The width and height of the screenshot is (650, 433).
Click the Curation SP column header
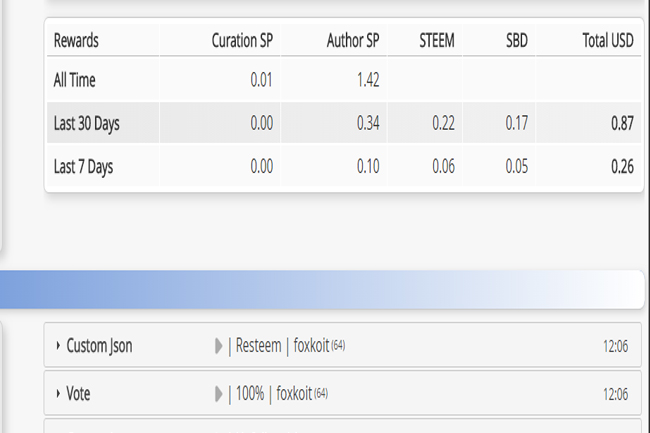[x=242, y=42]
